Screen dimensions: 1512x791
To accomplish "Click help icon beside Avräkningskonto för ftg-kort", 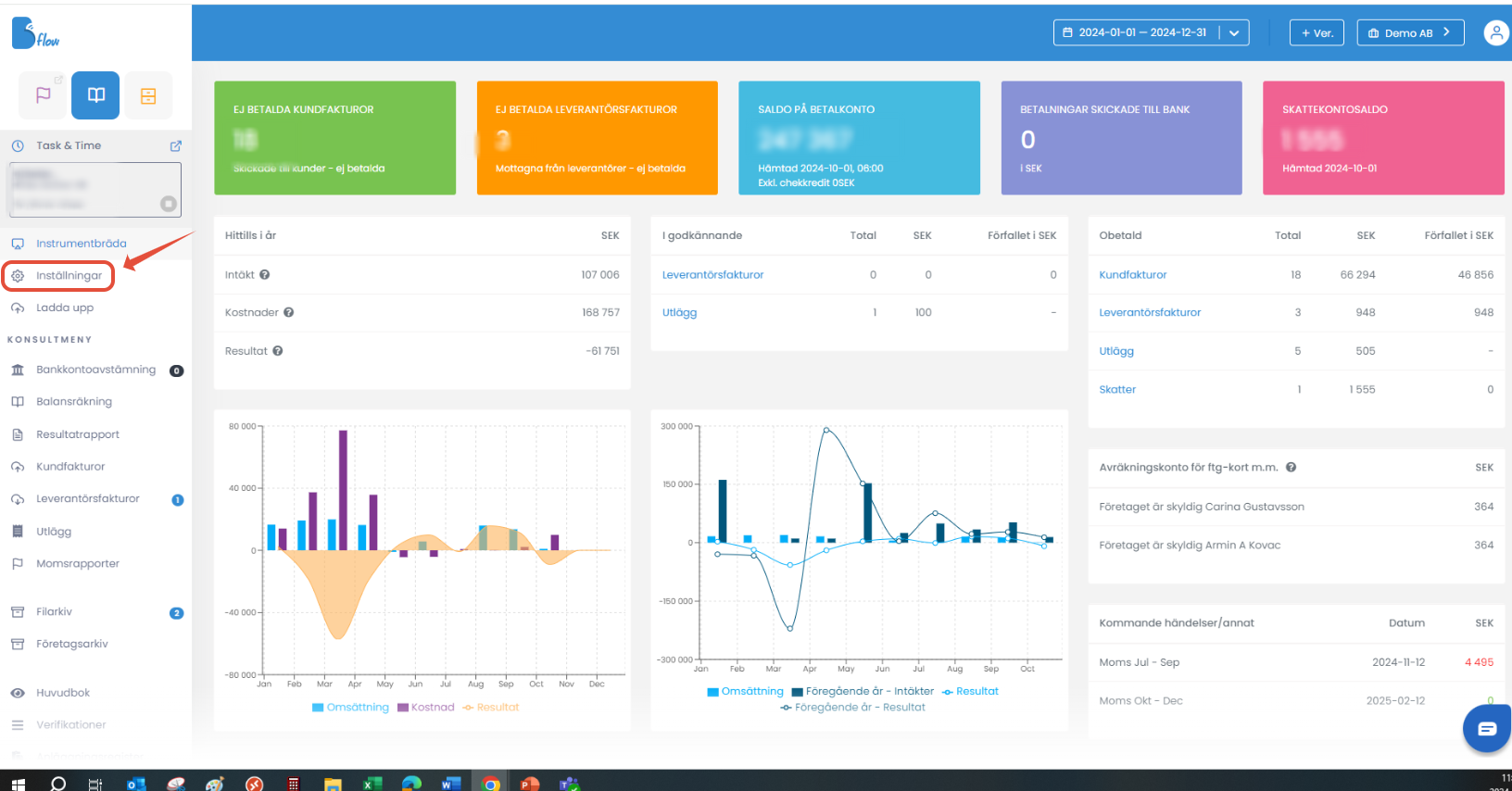I will click(x=1291, y=467).
